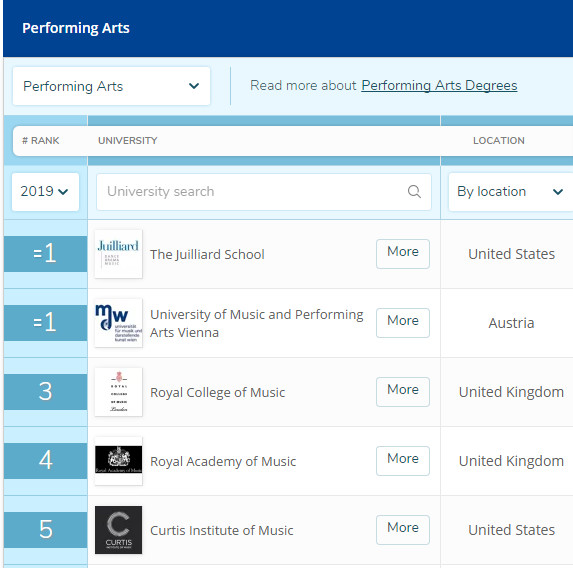
Task: Click More for The Juilliard School
Action: 403,254
